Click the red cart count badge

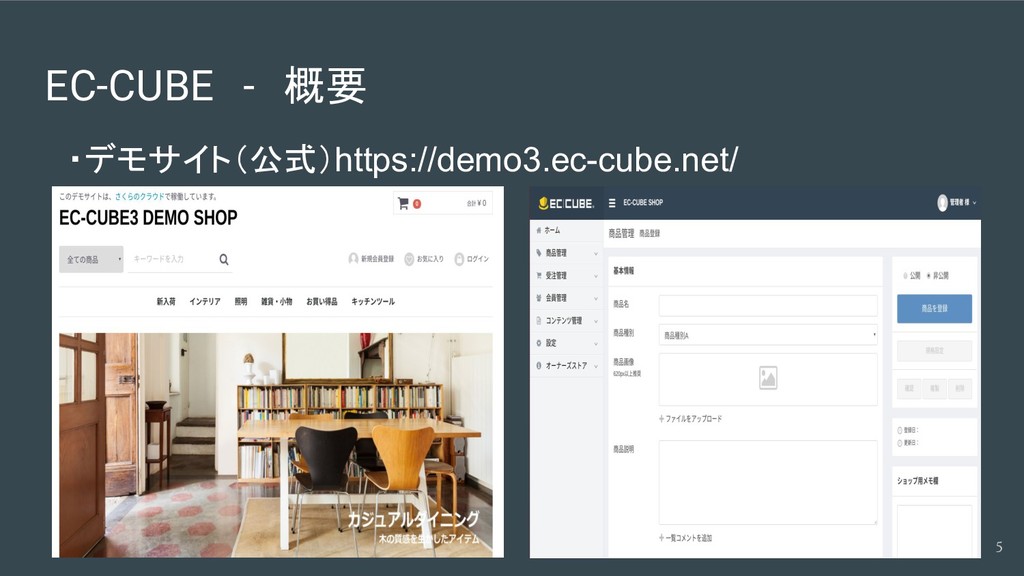pyautogui.click(x=417, y=204)
